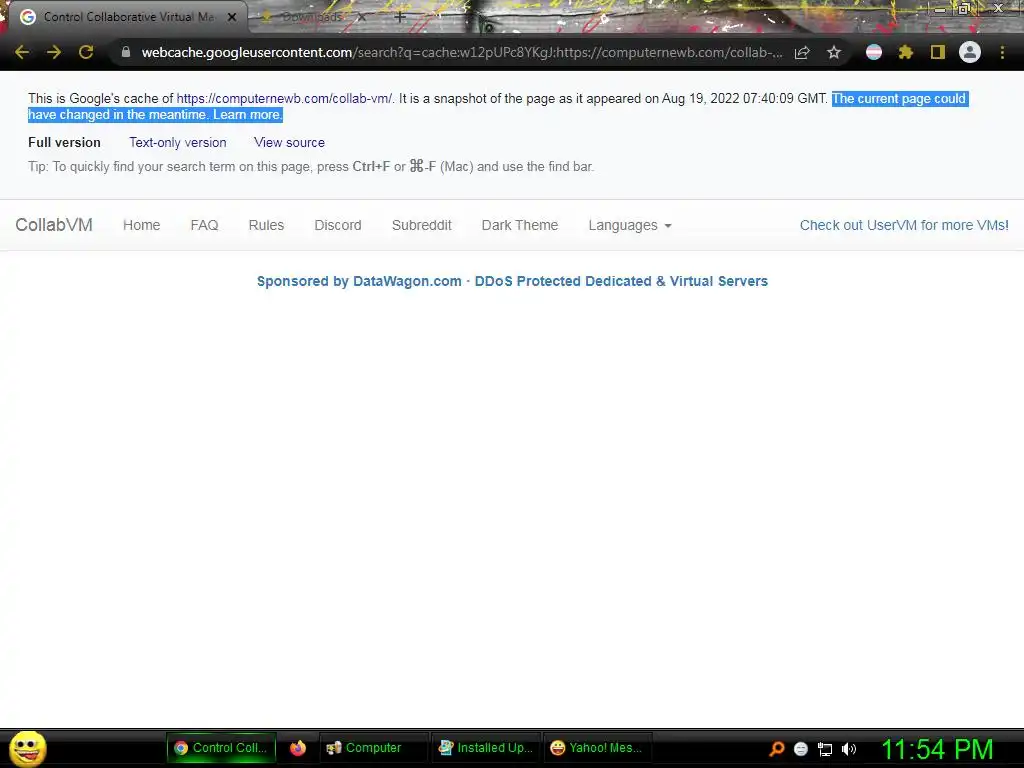Viewport: 1024px width, 768px height.
Task: Switch to the Installed Up... taskbar window
Action: tap(485, 748)
